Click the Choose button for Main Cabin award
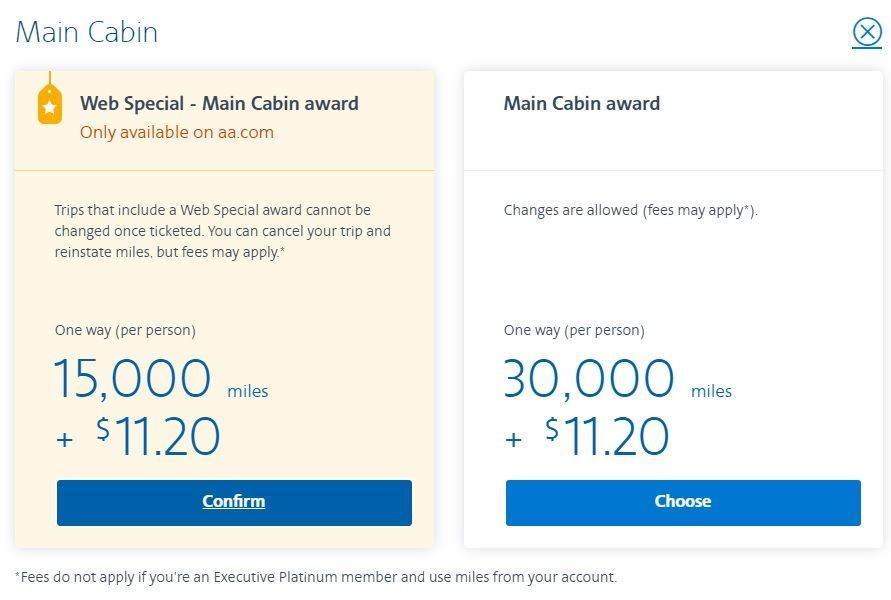This screenshot has height=600, width=891. point(683,503)
